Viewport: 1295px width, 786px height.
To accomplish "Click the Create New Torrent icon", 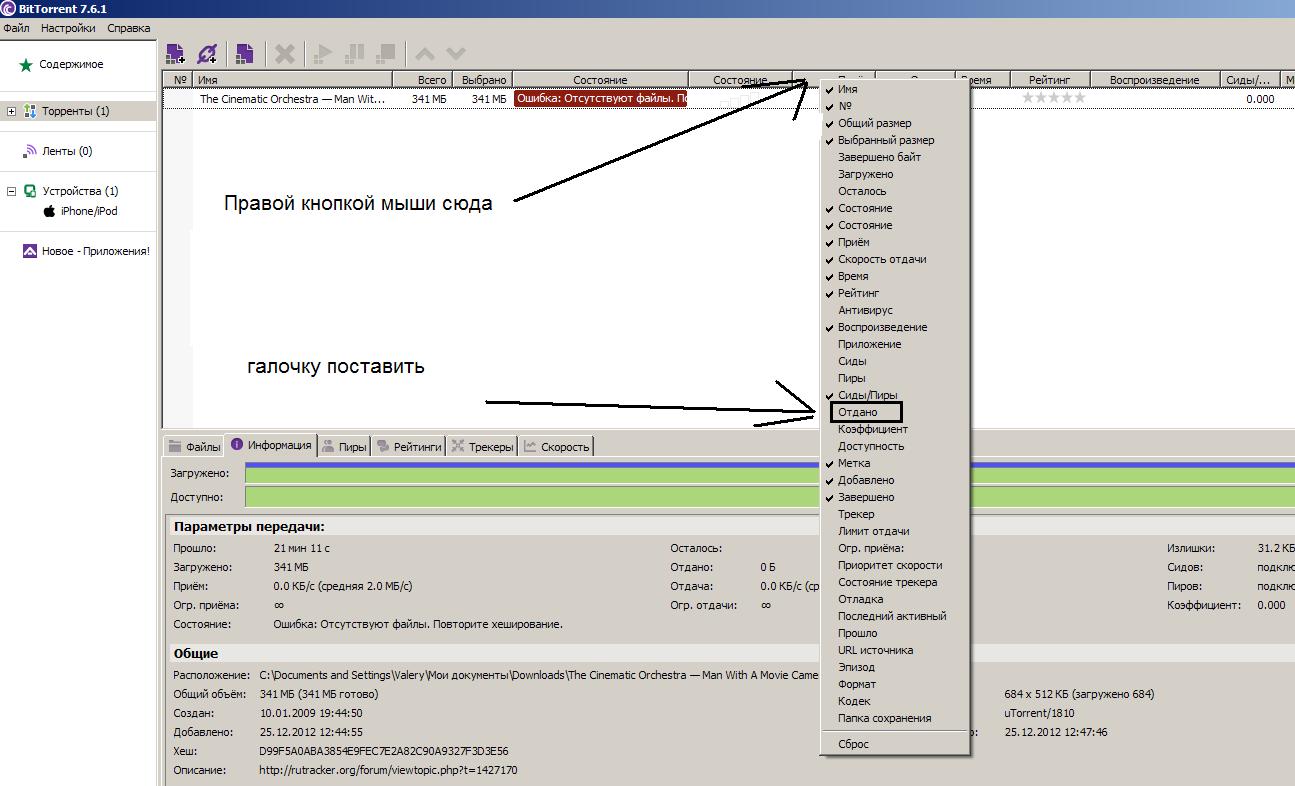I will coord(244,53).
